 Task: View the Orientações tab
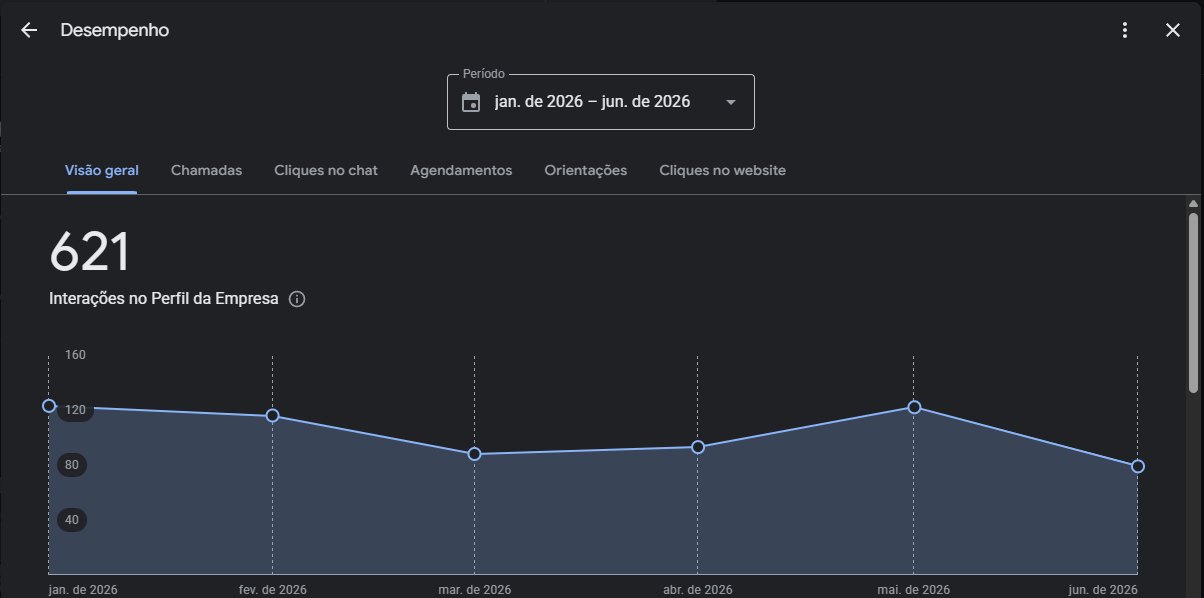tap(586, 170)
